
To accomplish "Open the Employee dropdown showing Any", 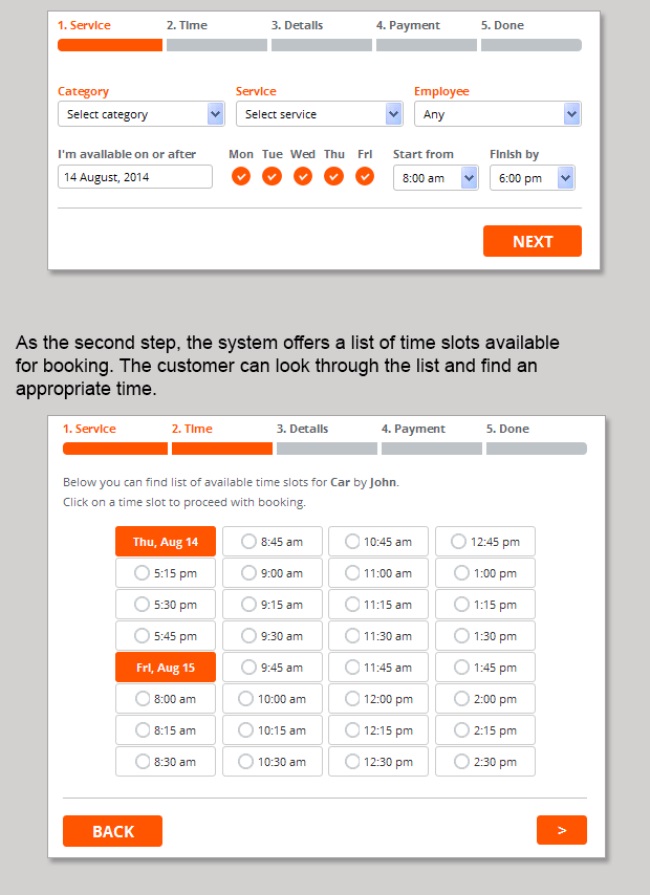I will (x=497, y=114).
